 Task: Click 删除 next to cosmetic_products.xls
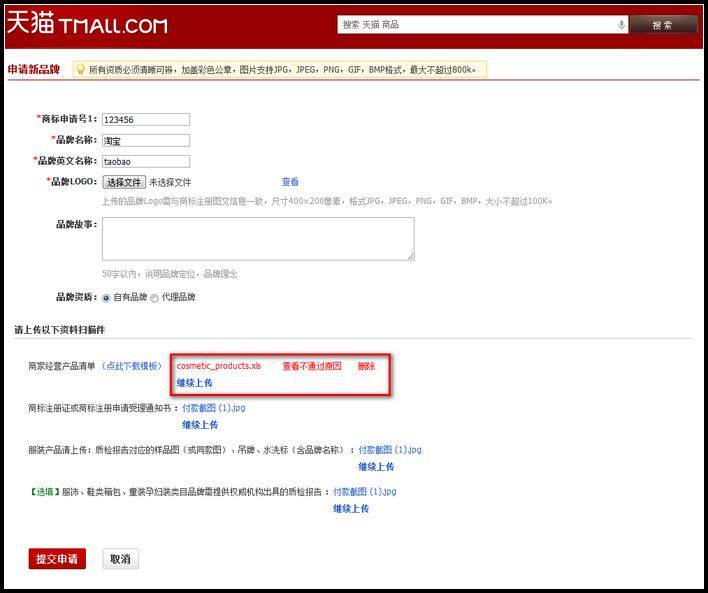point(366,366)
